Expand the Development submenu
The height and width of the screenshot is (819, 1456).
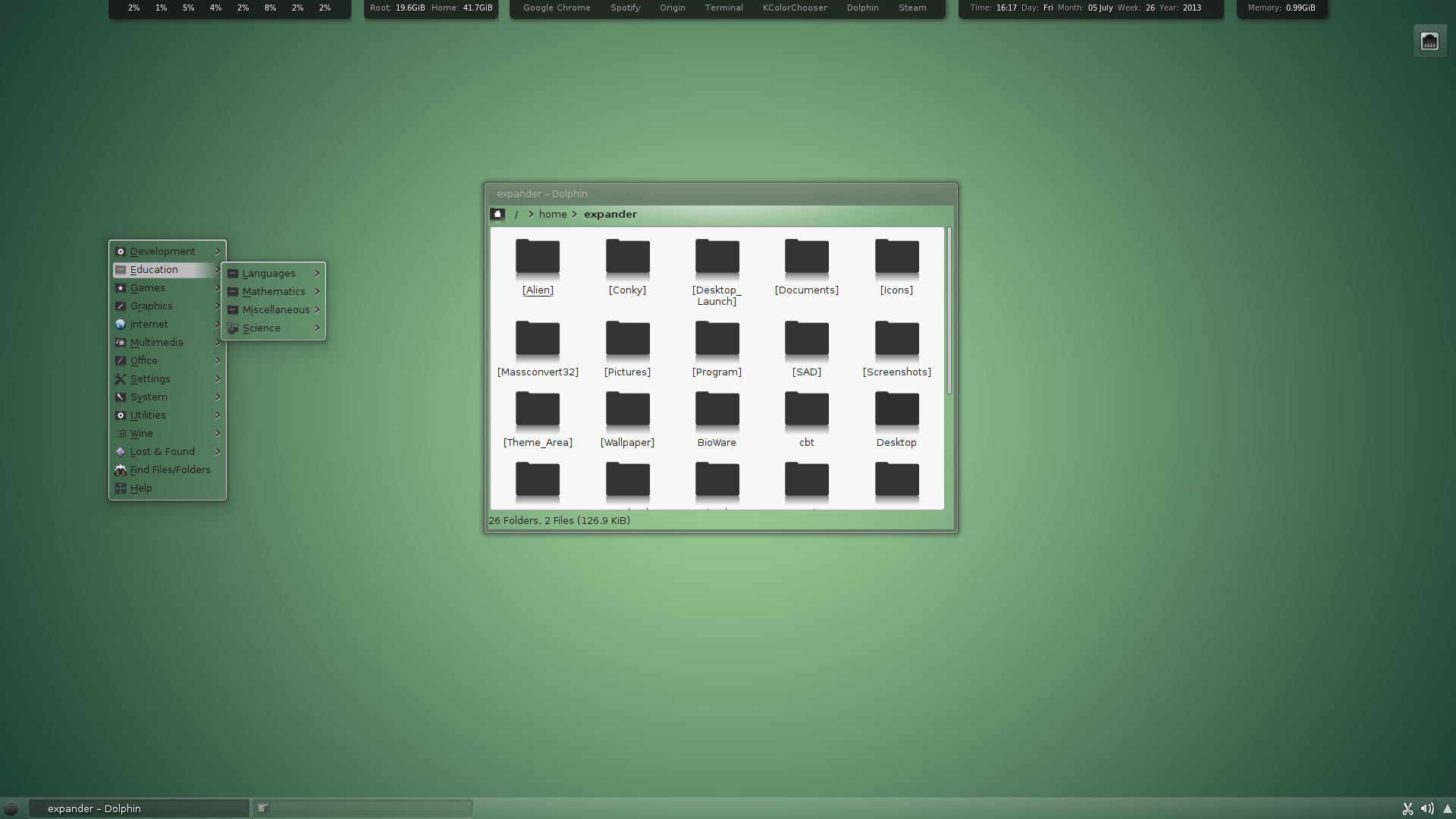click(168, 252)
